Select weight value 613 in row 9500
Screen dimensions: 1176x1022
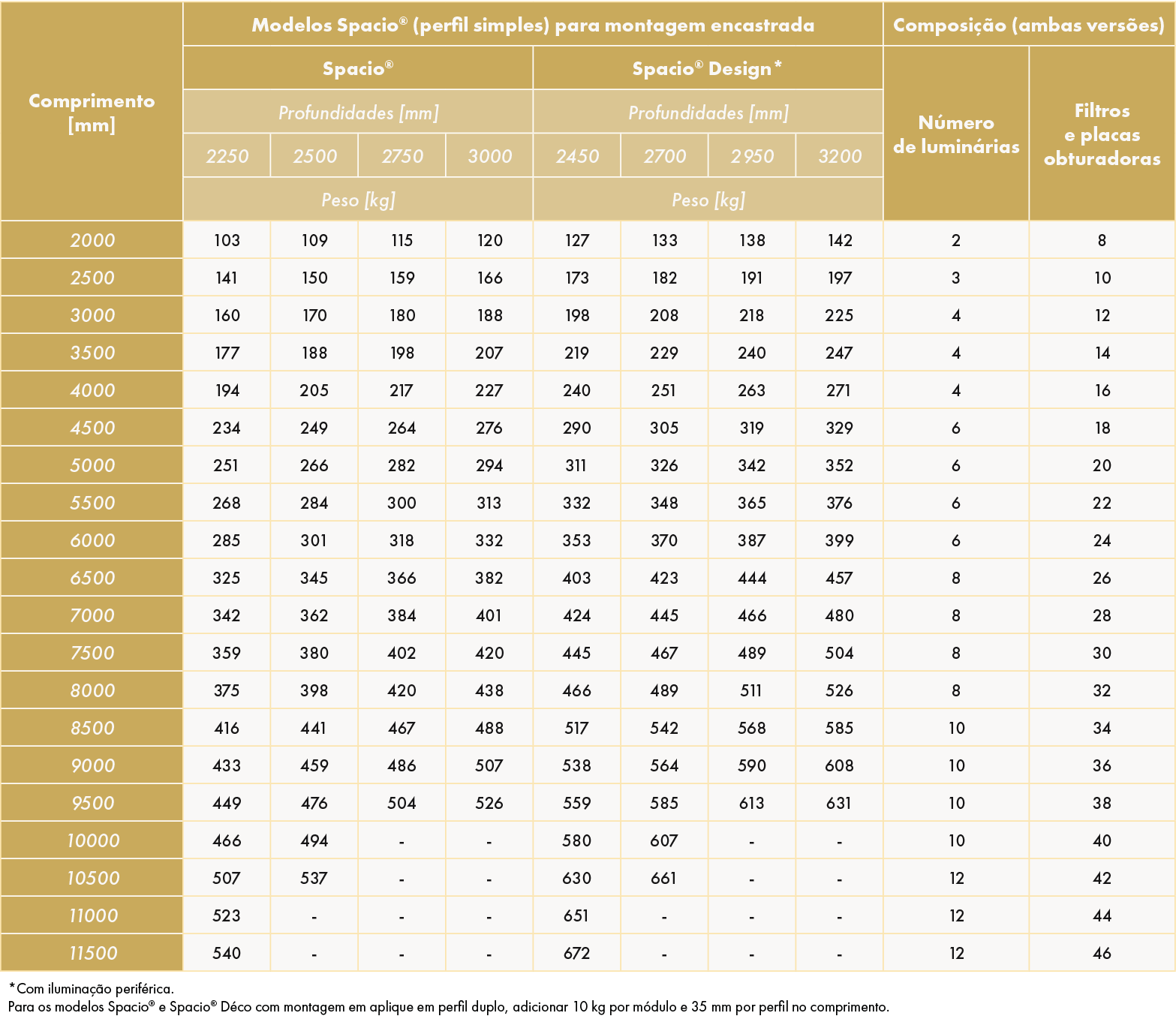(x=752, y=803)
